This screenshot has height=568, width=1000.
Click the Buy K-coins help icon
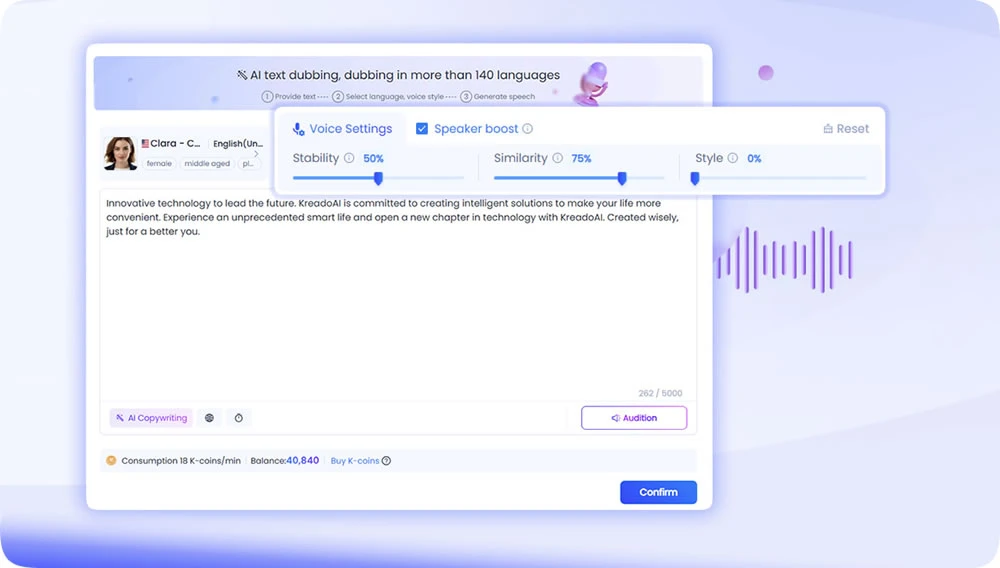tap(386, 461)
